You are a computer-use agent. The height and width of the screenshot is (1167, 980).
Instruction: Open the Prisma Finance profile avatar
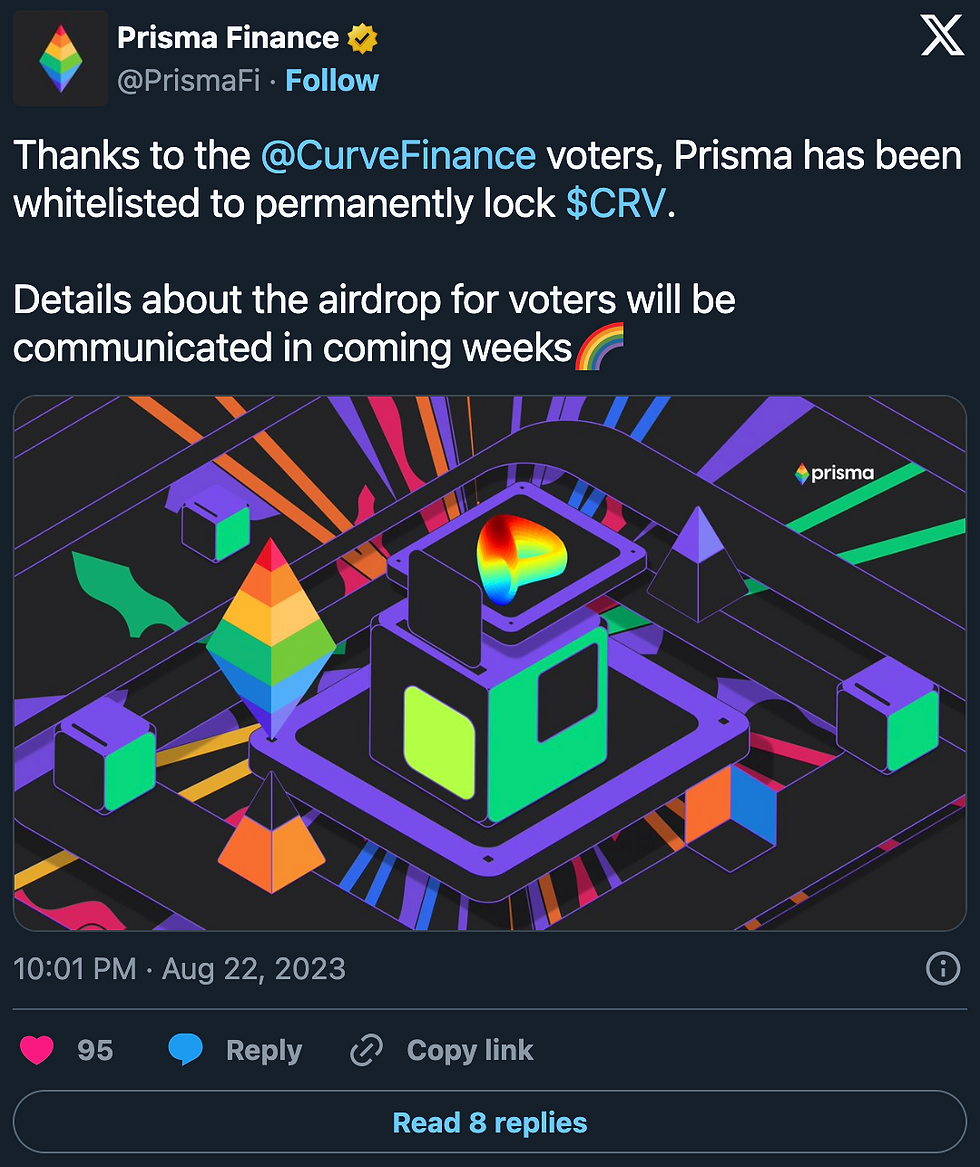[61, 58]
